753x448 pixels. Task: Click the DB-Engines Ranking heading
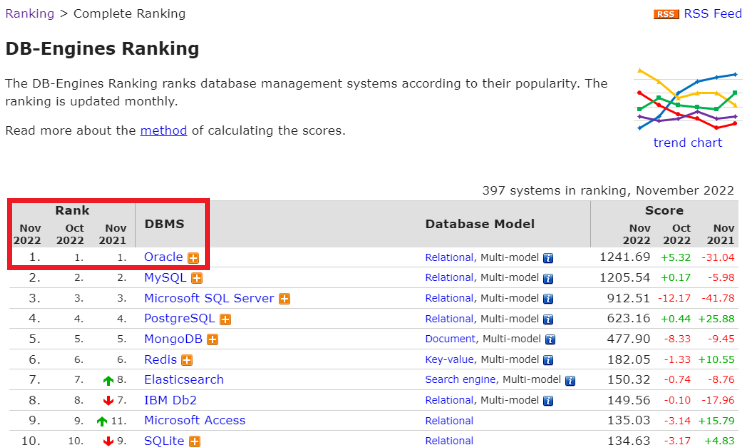click(102, 48)
